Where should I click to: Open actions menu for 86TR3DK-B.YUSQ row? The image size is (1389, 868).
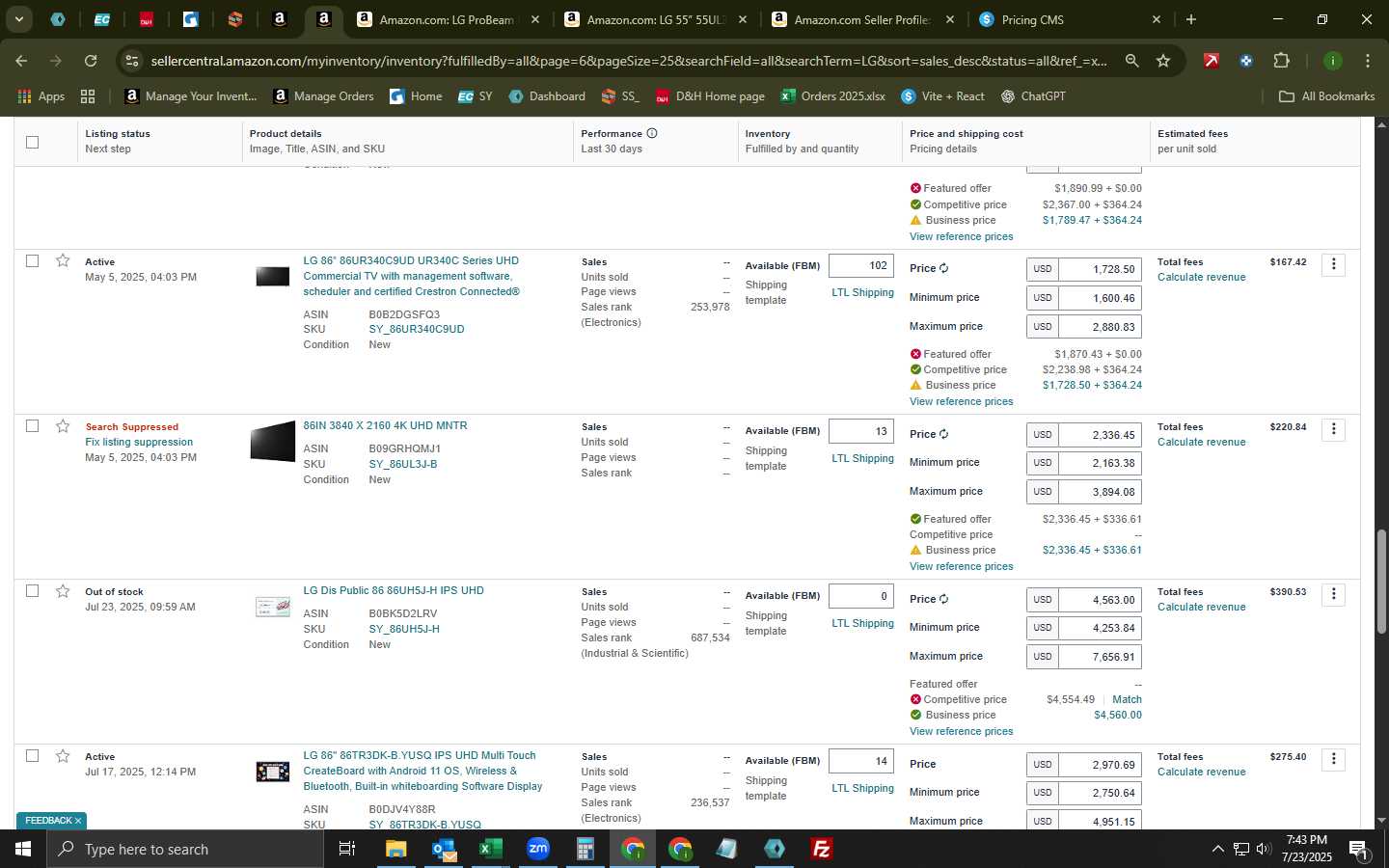(1334, 758)
